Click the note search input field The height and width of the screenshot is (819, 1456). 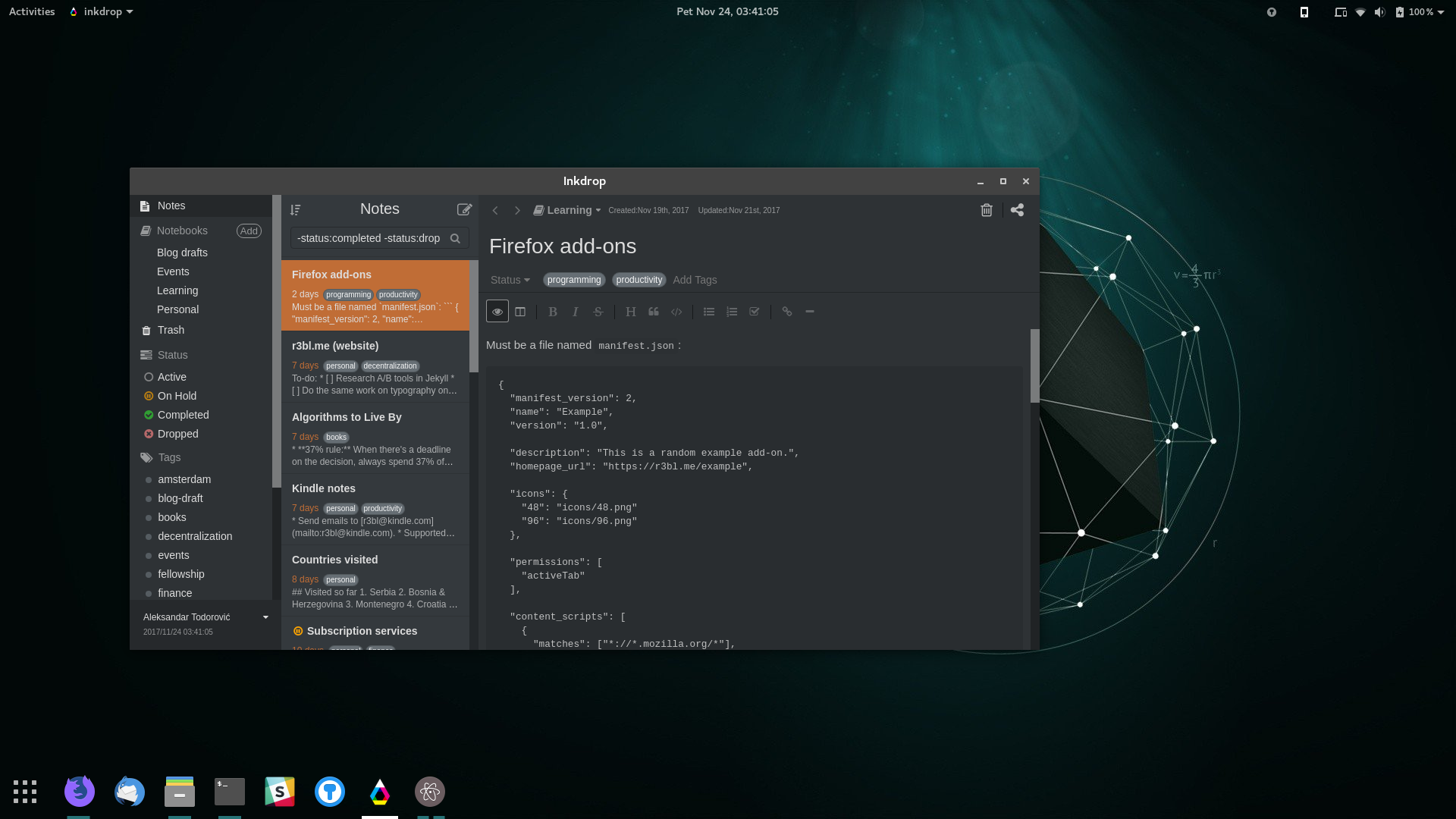coord(369,238)
